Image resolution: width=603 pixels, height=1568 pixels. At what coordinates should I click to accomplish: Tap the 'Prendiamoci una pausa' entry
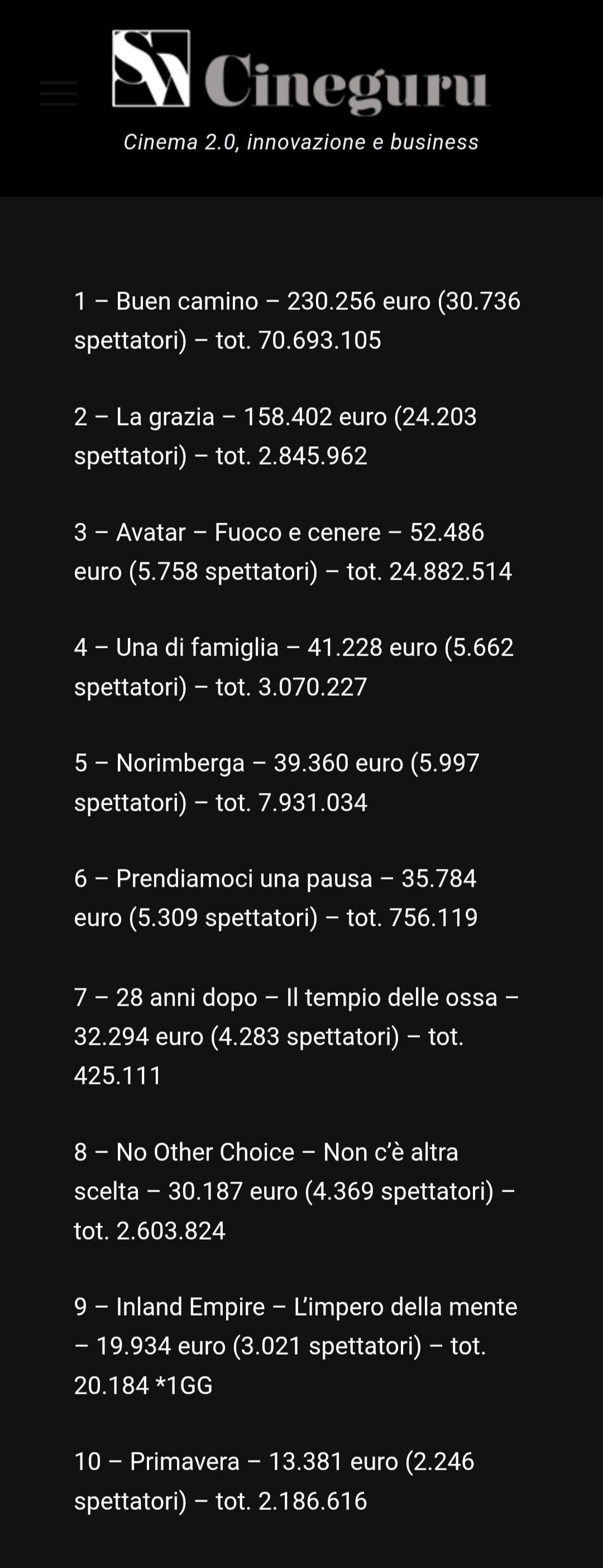(x=243, y=878)
